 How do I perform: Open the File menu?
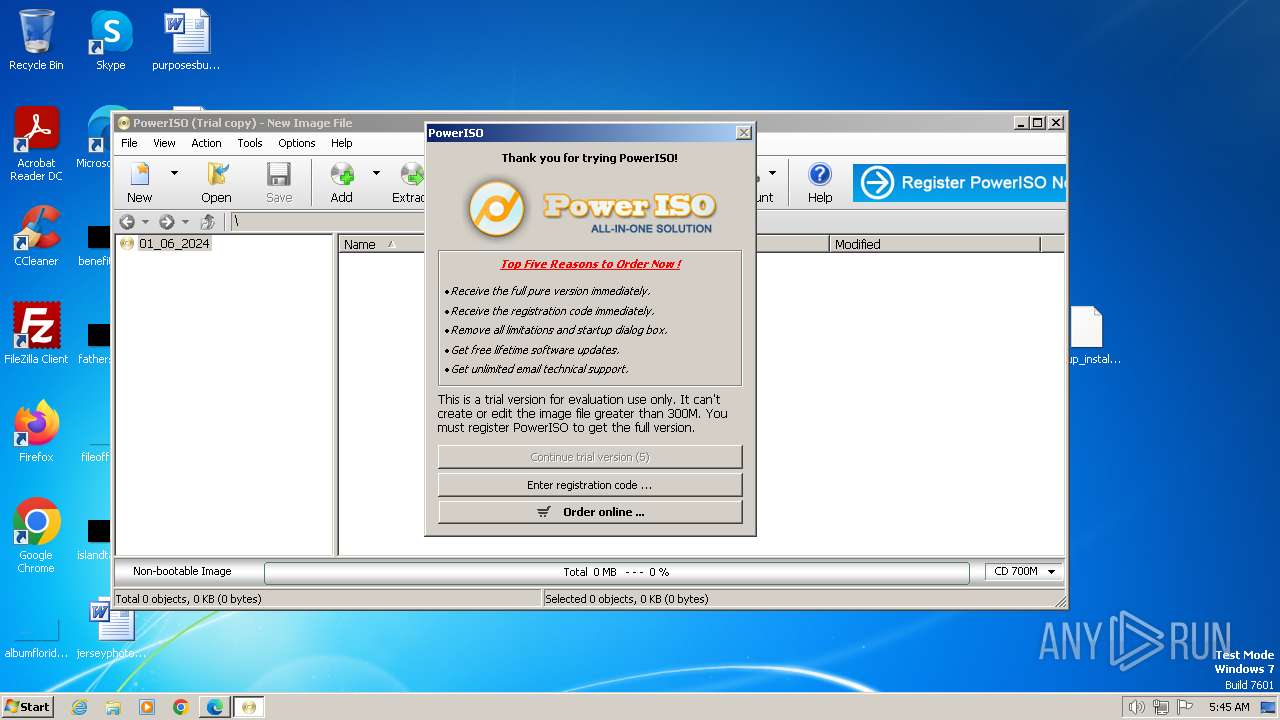130,143
